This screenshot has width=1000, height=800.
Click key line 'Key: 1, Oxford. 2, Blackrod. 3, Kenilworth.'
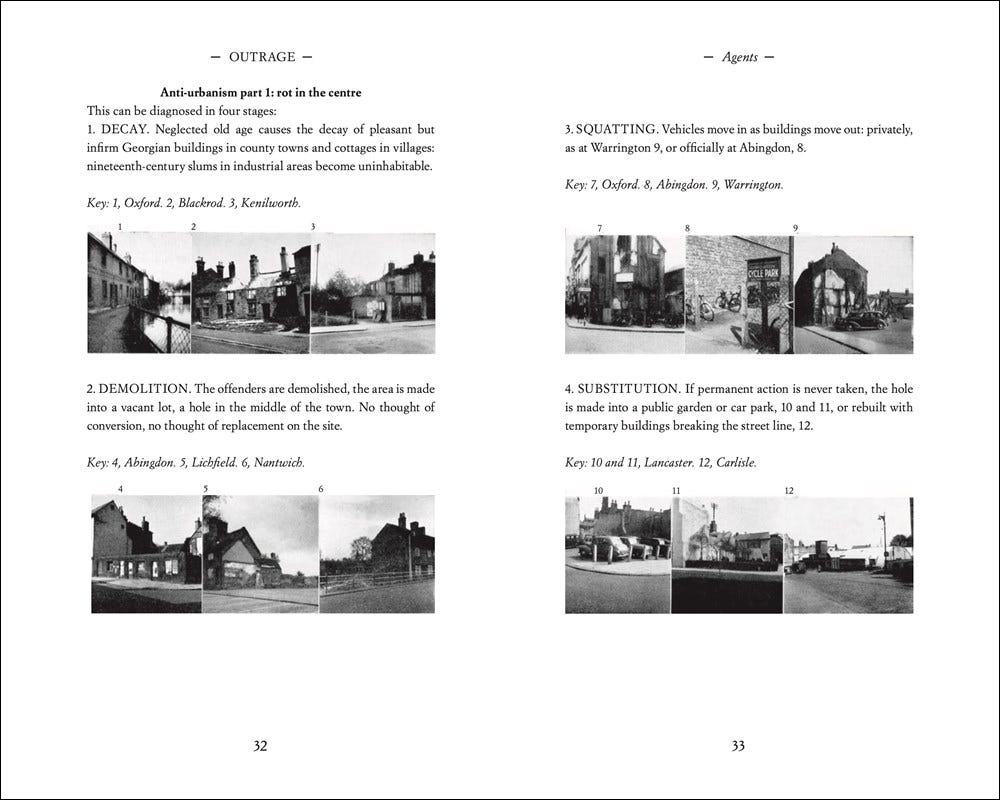[x=194, y=204]
